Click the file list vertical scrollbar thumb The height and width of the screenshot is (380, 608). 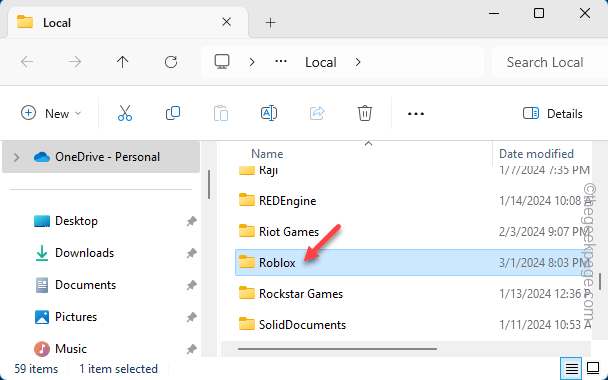coord(600,281)
